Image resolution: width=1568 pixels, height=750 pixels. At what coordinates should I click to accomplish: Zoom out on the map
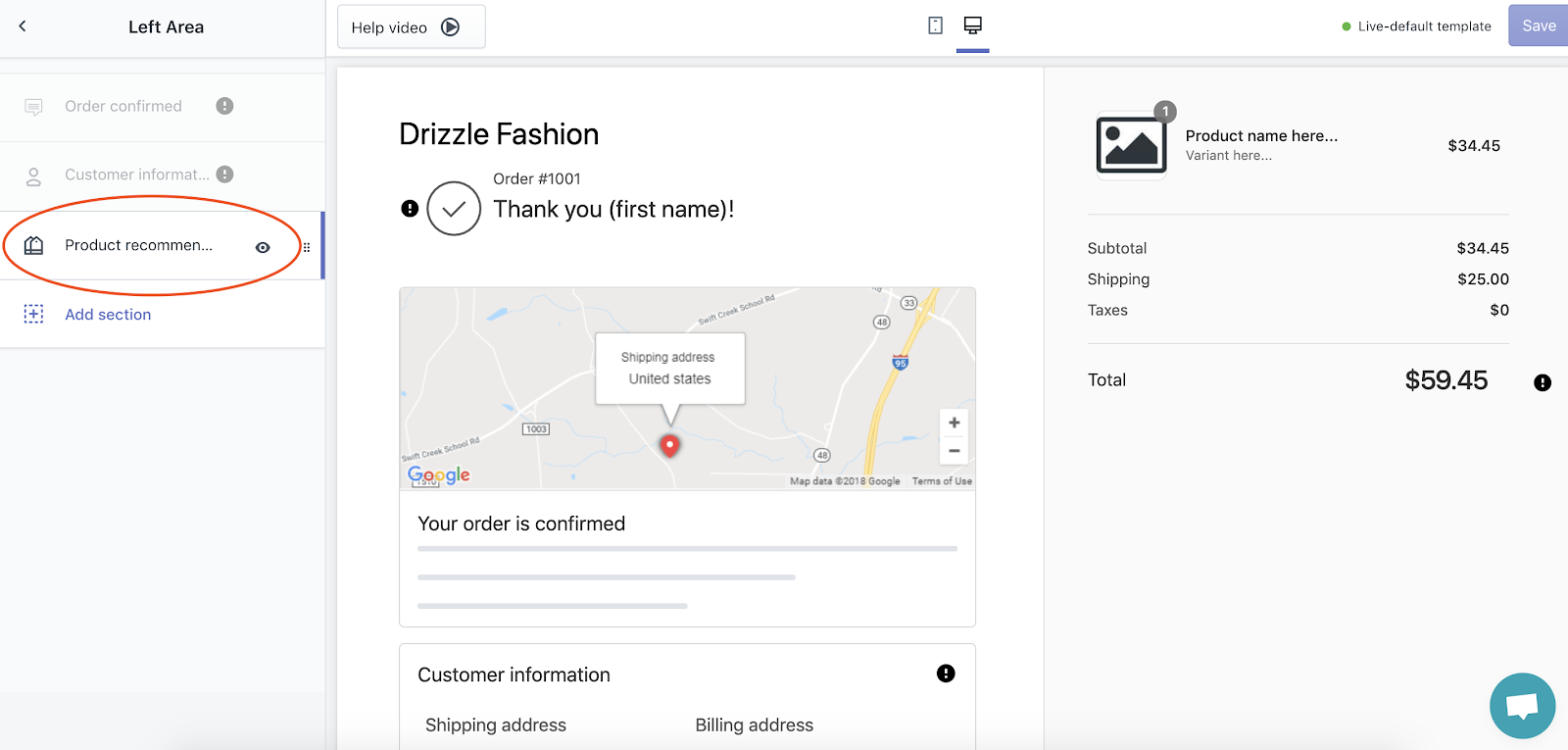pos(954,451)
